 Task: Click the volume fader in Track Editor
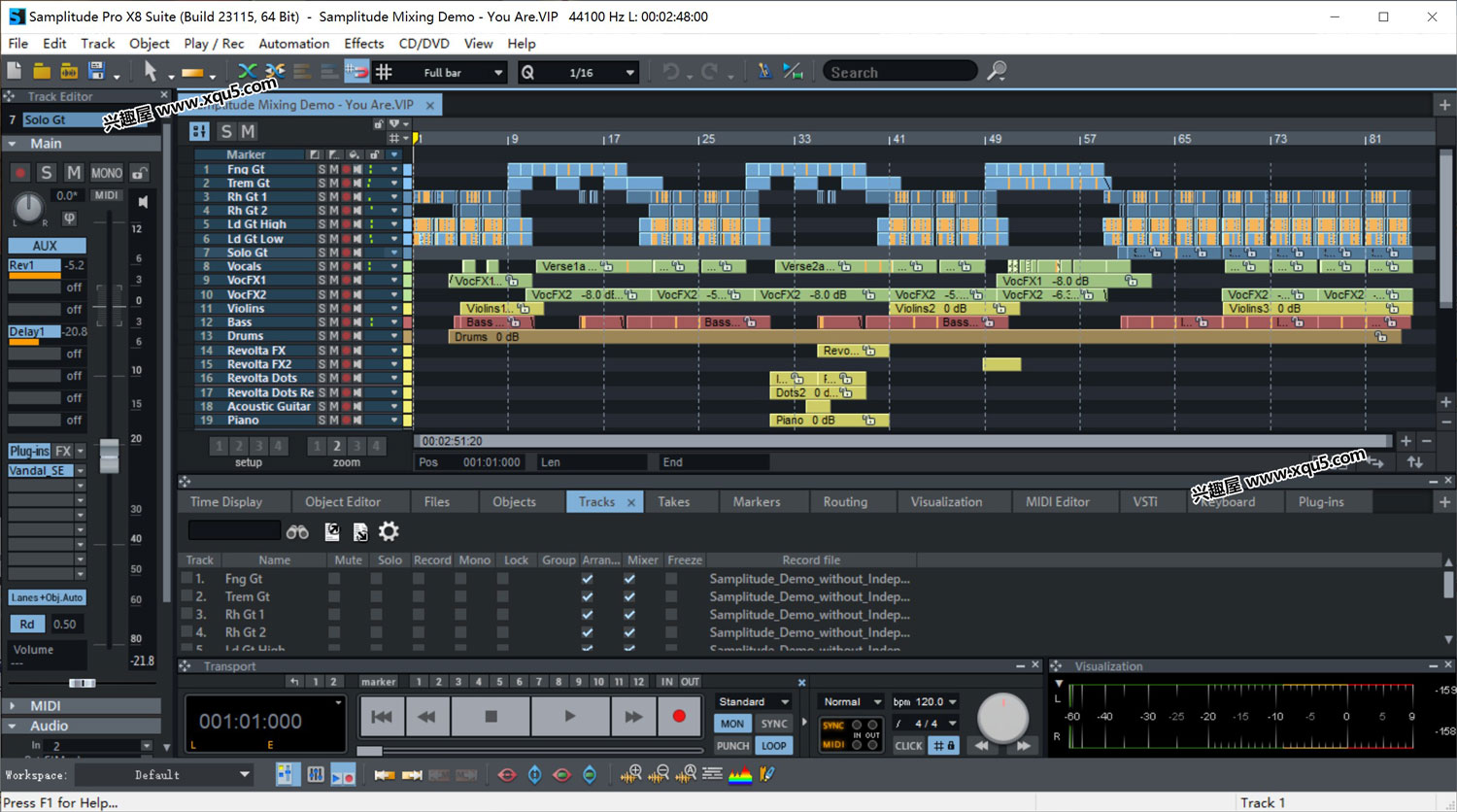click(109, 456)
